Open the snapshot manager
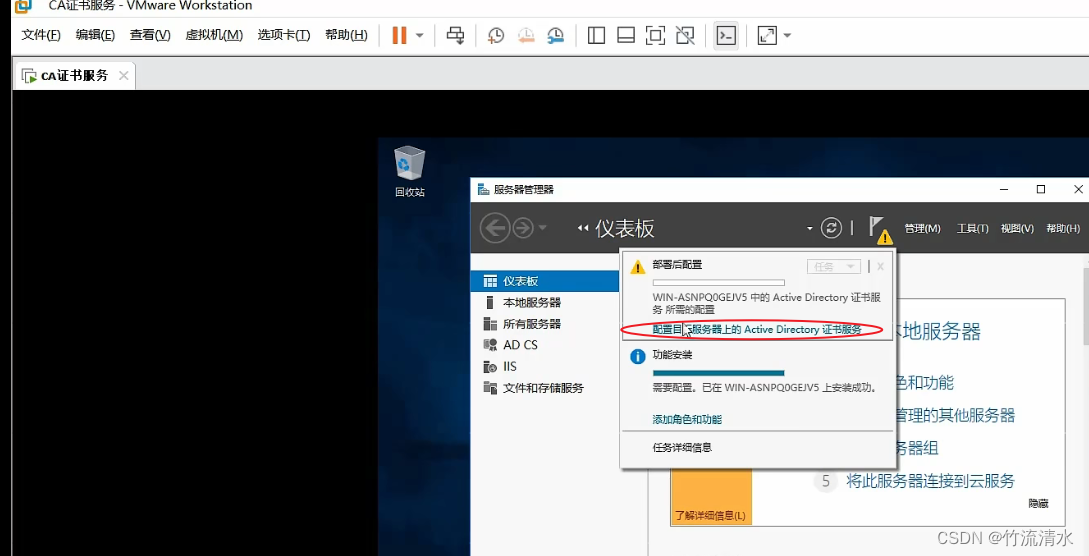The width and height of the screenshot is (1089, 556). click(556, 35)
